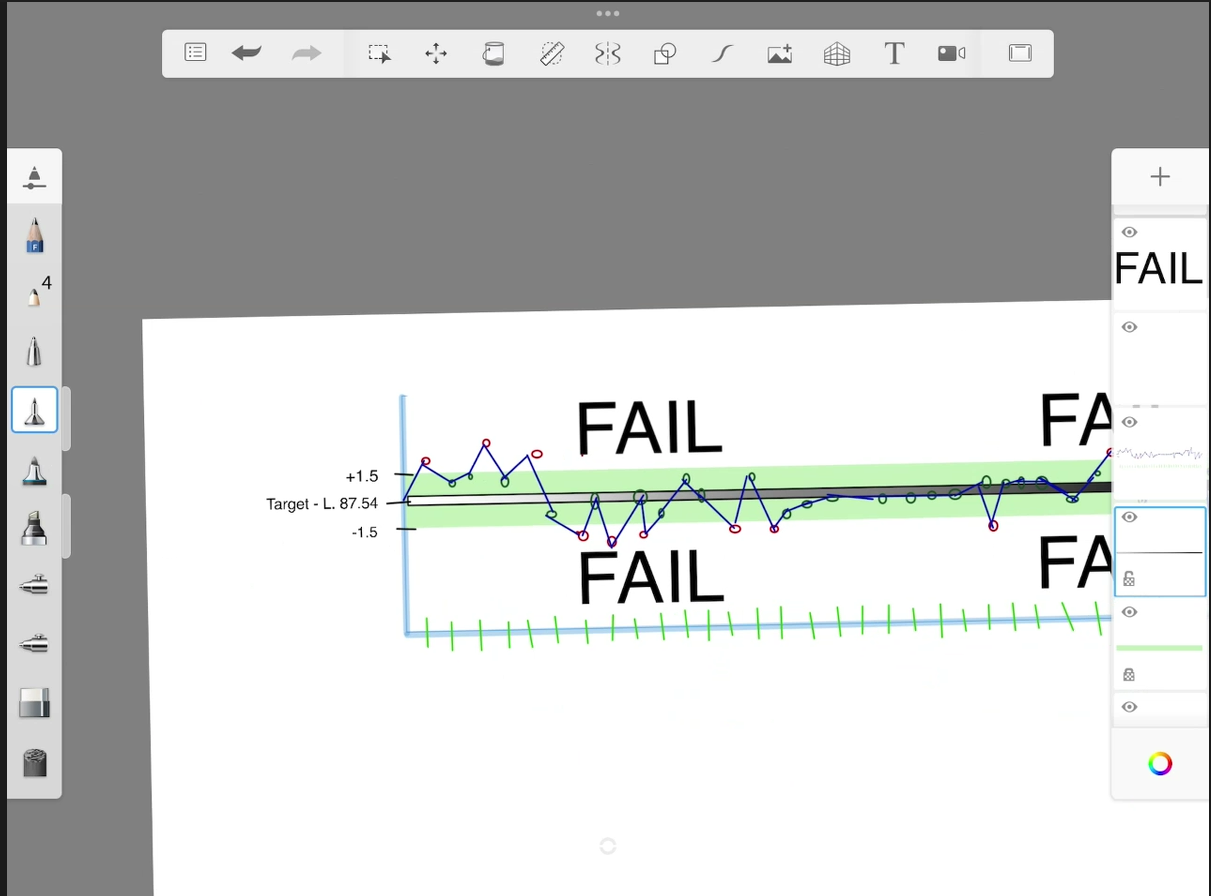The height and width of the screenshot is (896, 1211).
Task: Select the blue F pencil brush
Action: [x=35, y=234]
